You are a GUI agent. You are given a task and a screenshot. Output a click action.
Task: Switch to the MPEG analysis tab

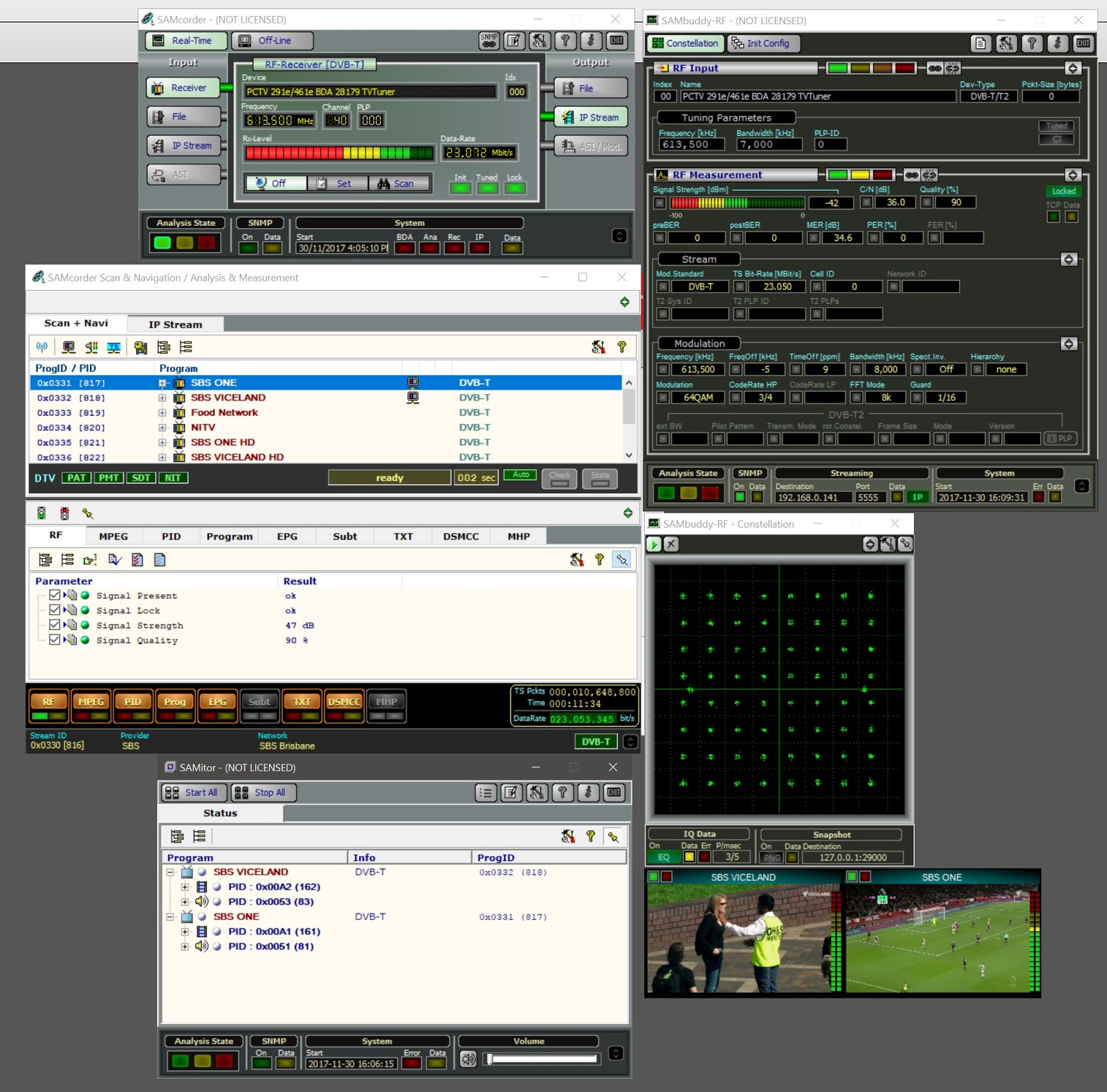[113, 536]
